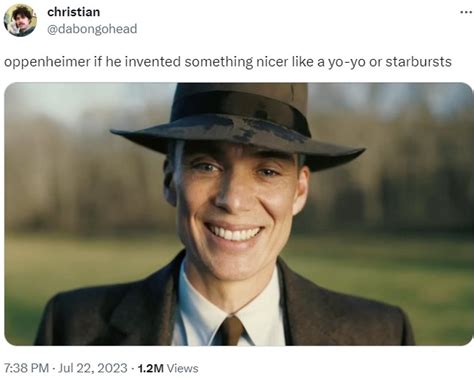
Task: Click the word Views in the footer
Action: [x=182, y=368]
